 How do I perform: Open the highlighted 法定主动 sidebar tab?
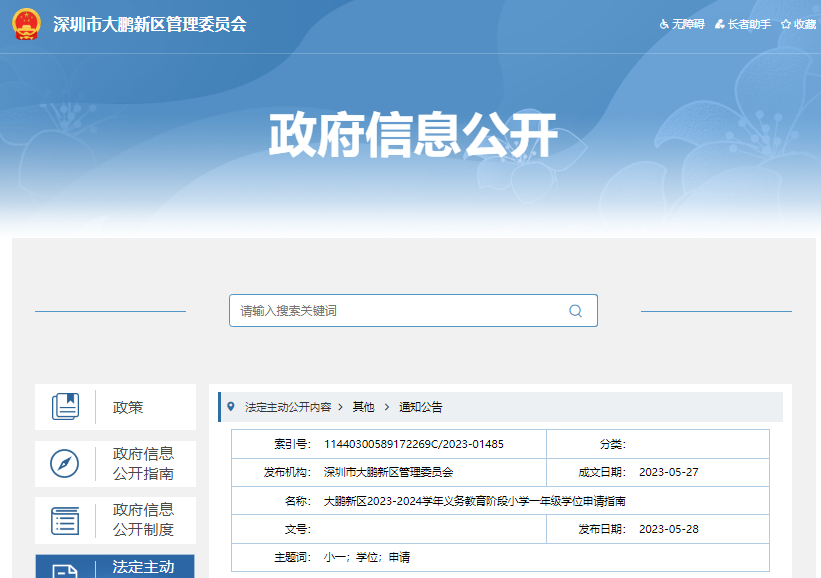click(x=143, y=567)
